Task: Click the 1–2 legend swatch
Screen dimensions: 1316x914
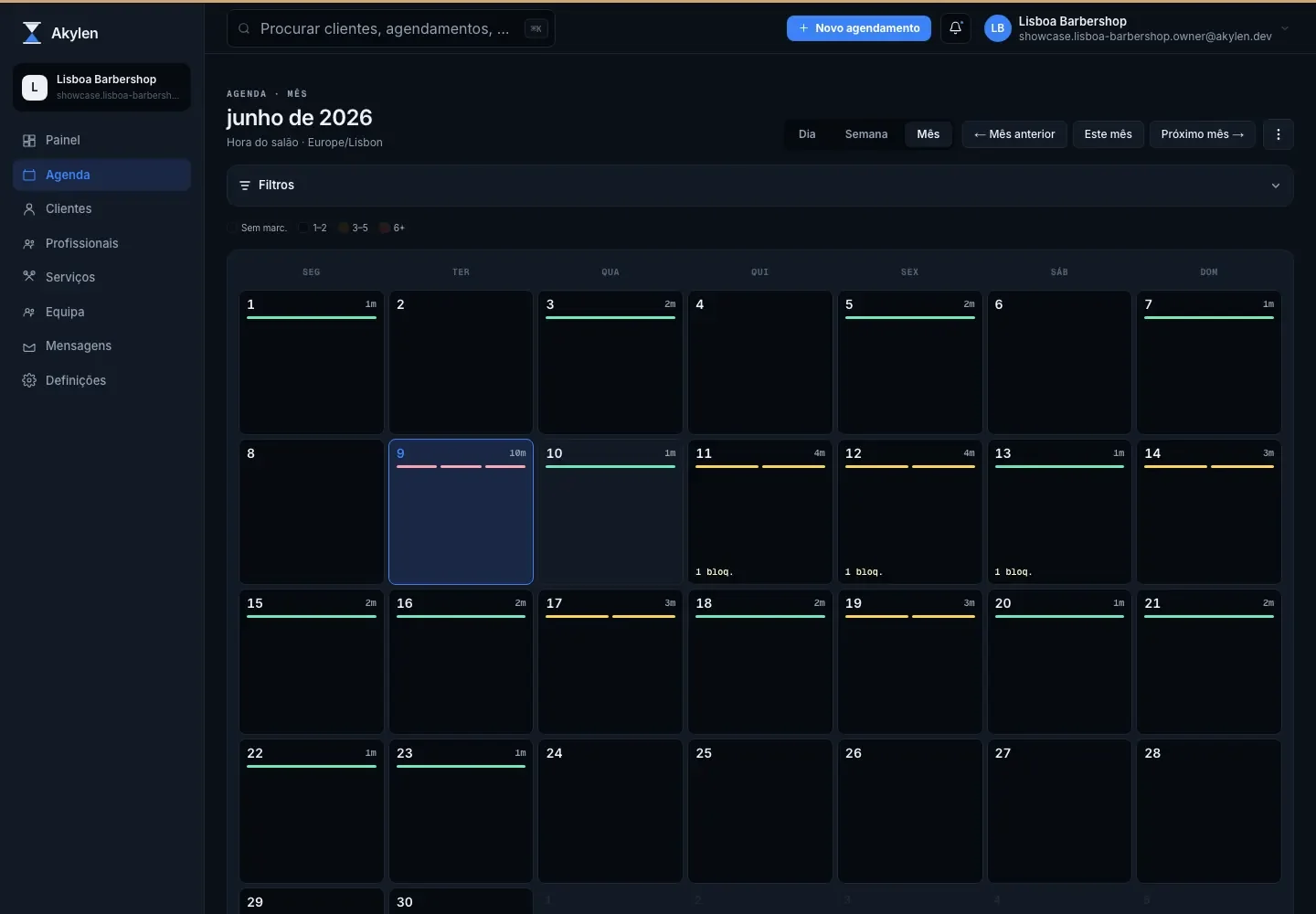Action: 304,228
